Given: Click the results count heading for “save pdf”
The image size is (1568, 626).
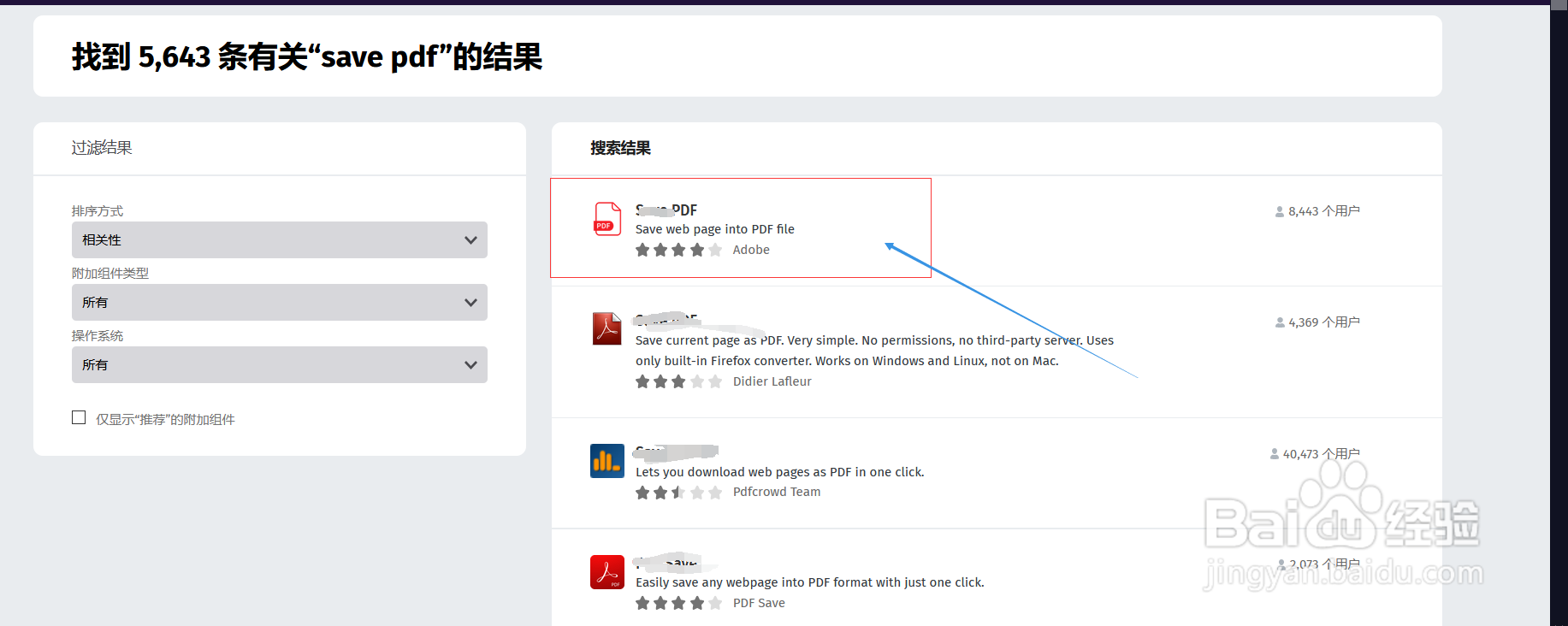Looking at the screenshot, I should [307, 56].
